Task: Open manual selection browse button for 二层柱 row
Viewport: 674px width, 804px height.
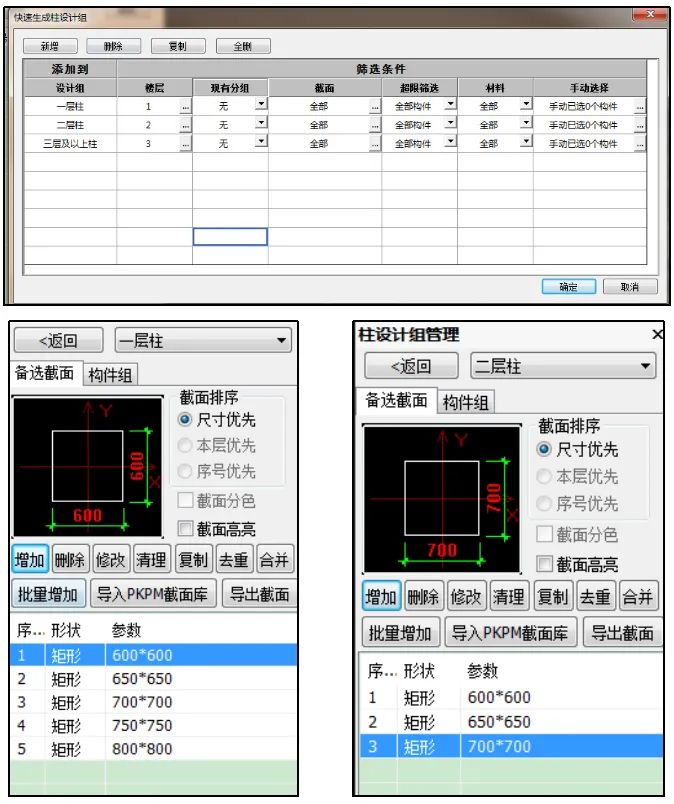Action: click(x=640, y=125)
